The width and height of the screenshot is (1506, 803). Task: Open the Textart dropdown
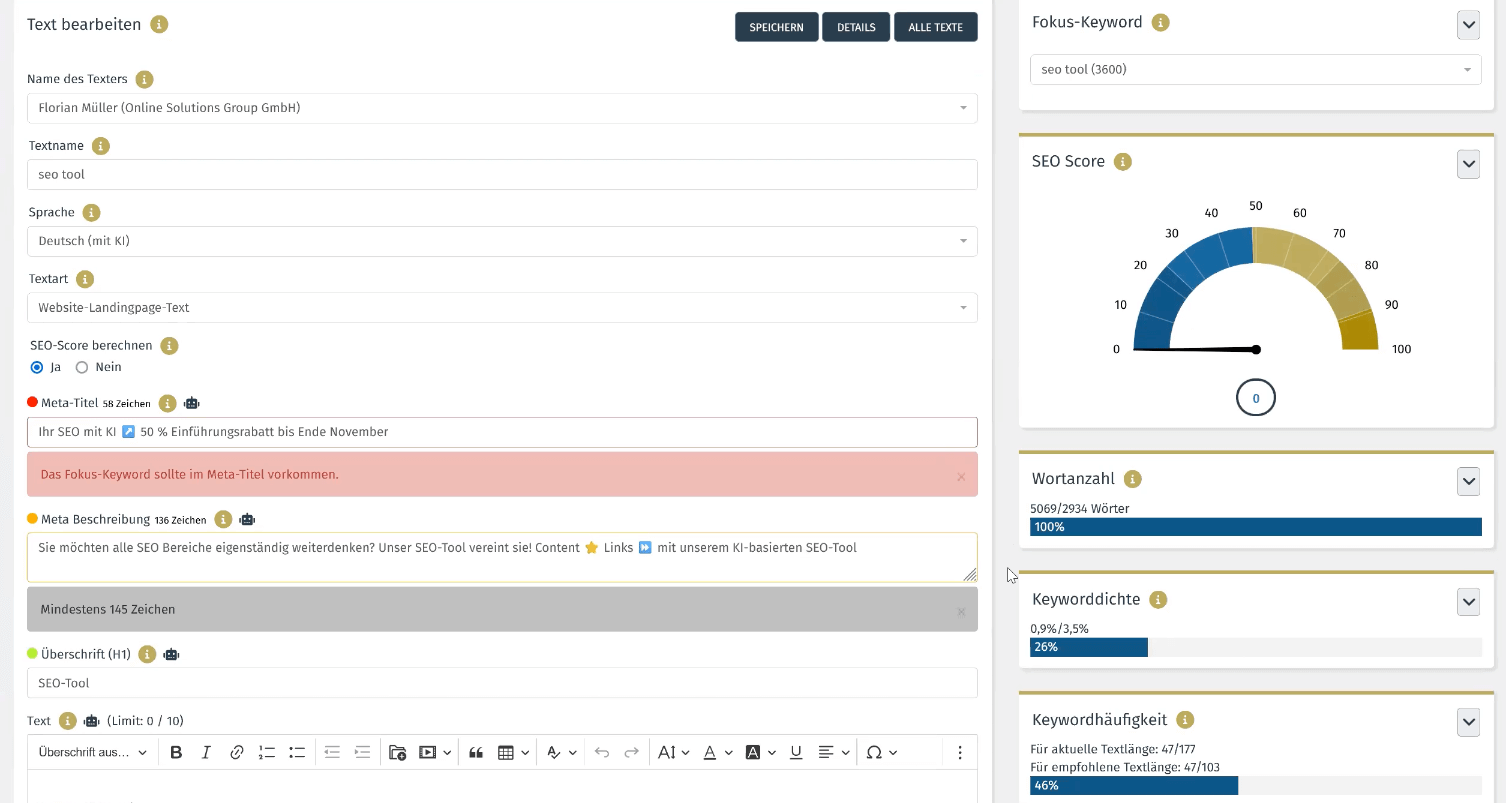(502, 308)
